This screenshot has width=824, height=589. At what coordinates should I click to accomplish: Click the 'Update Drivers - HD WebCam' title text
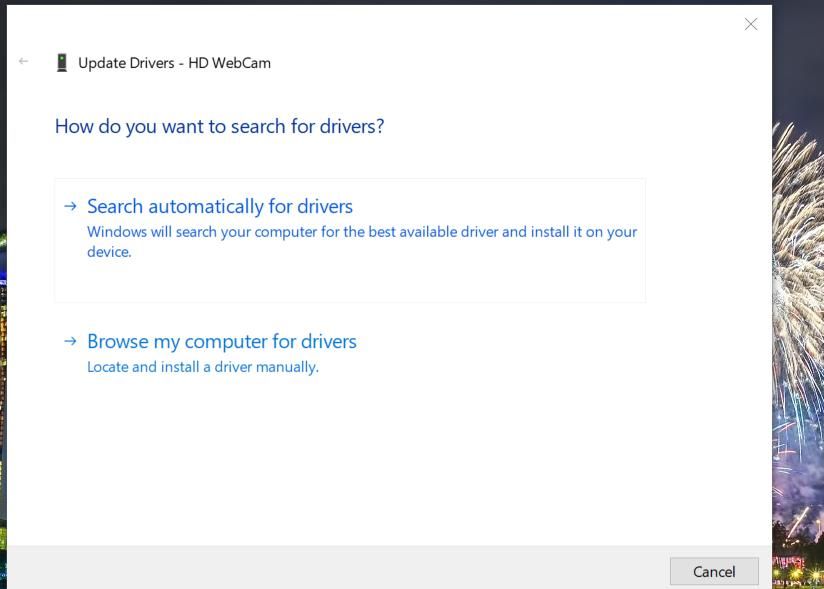[174, 63]
